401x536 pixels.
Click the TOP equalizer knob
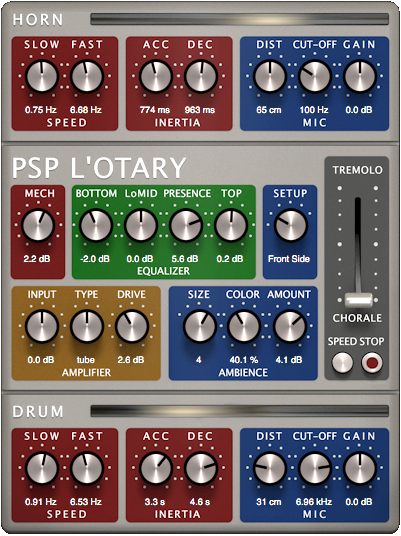tap(231, 226)
